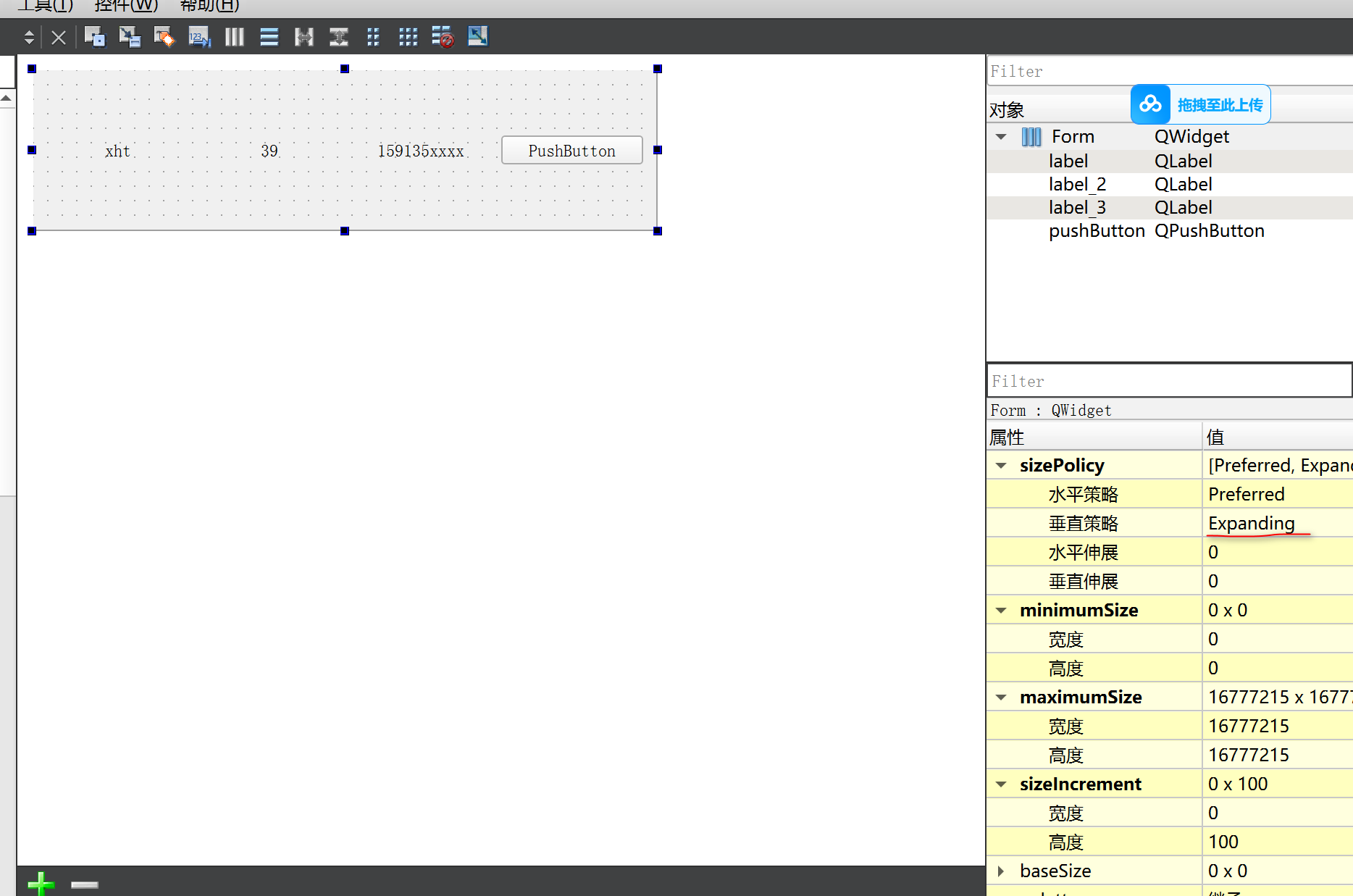
Task: Click the 属性 column header
Action: coord(1094,437)
